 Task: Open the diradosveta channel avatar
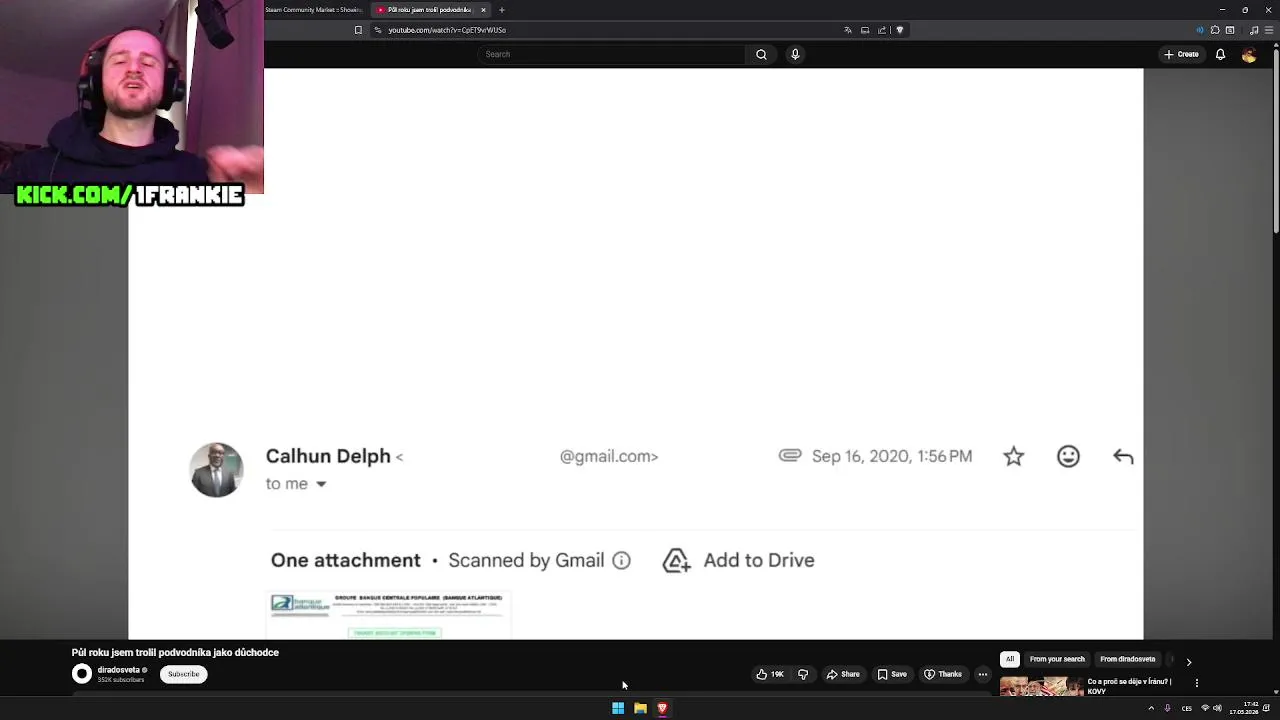tap(82, 674)
